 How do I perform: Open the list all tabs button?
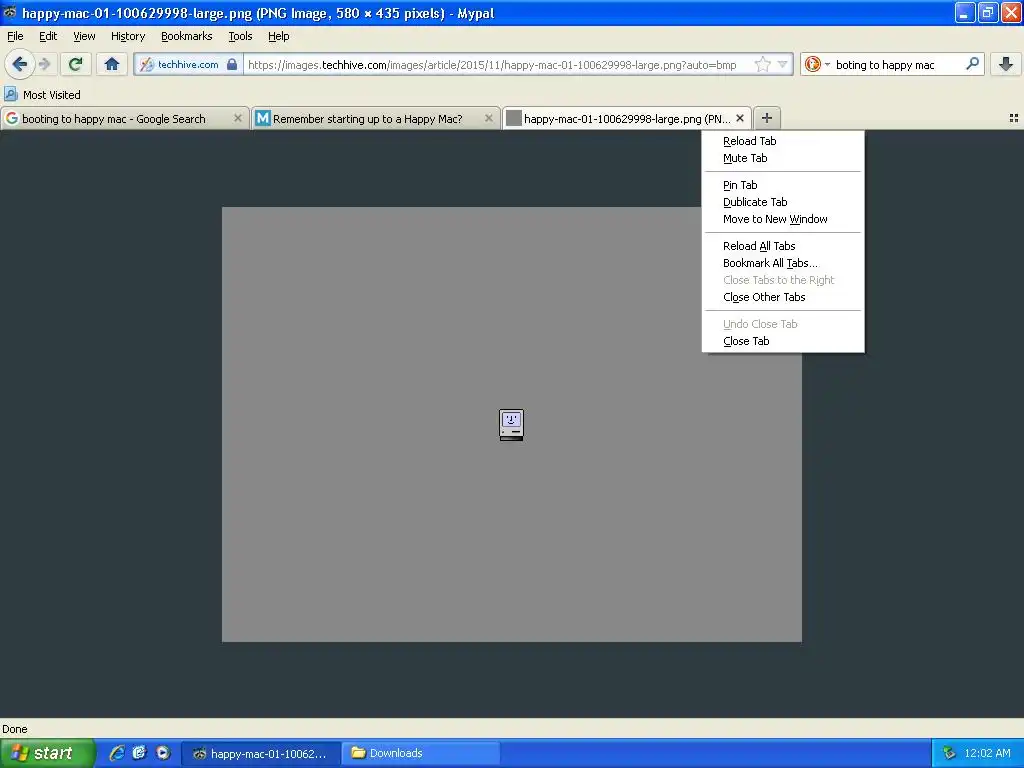(1014, 118)
